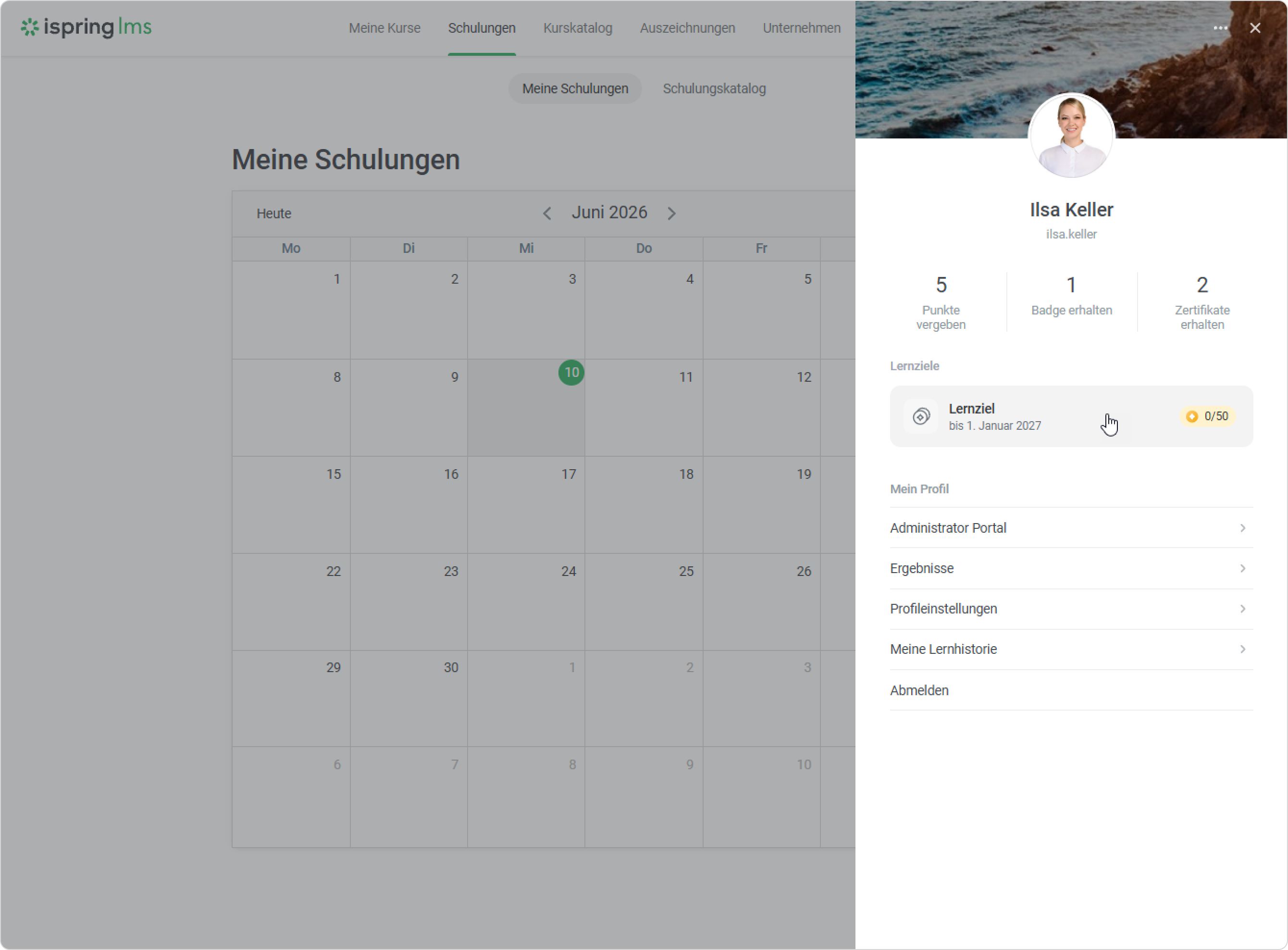
Task: Select June 1 in the calendar
Action: (x=291, y=310)
